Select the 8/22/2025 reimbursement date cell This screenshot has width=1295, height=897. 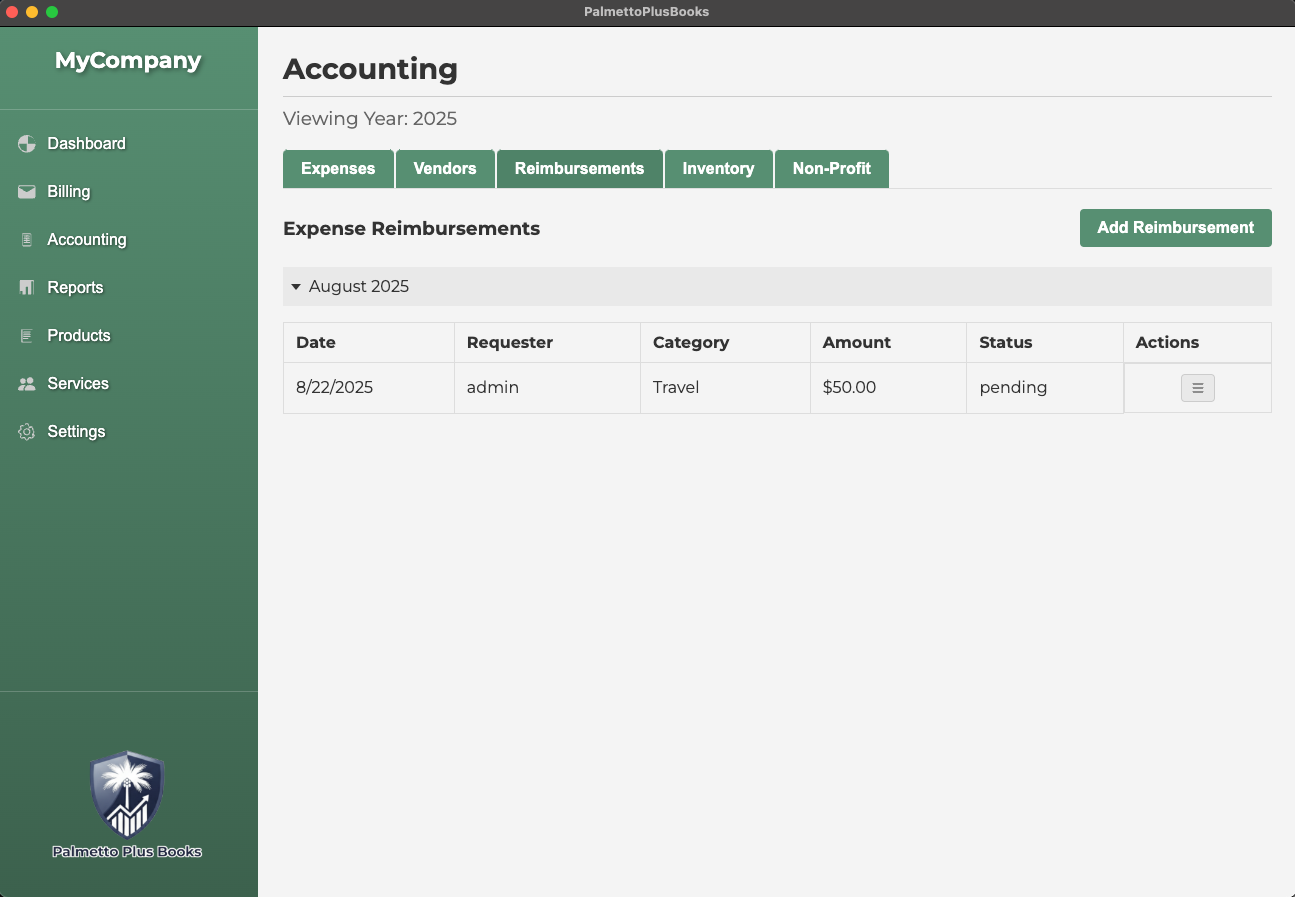(x=334, y=388)
